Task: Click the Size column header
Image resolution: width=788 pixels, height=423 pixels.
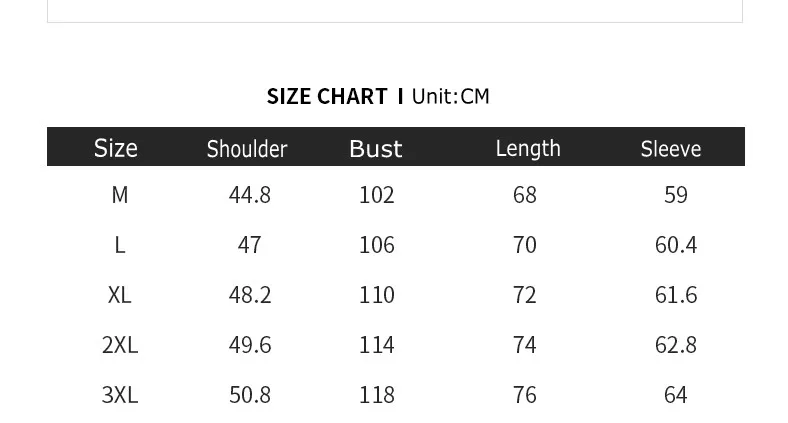Action: 116,149
